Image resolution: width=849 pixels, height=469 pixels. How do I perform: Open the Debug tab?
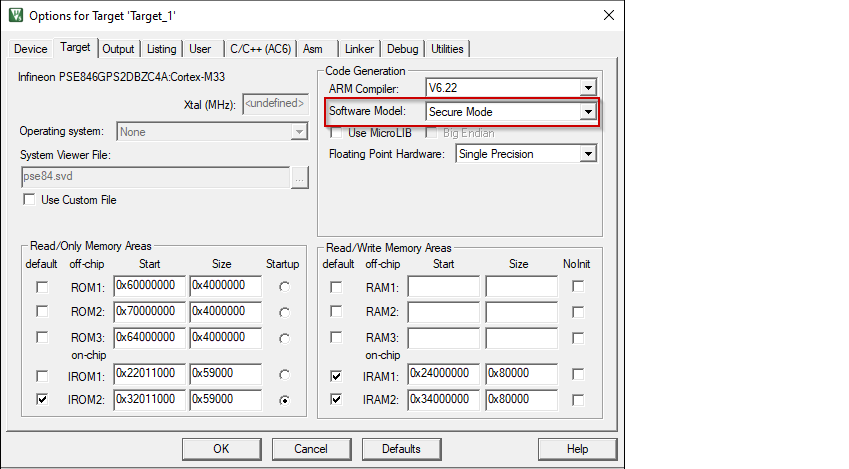pos(403,49)
